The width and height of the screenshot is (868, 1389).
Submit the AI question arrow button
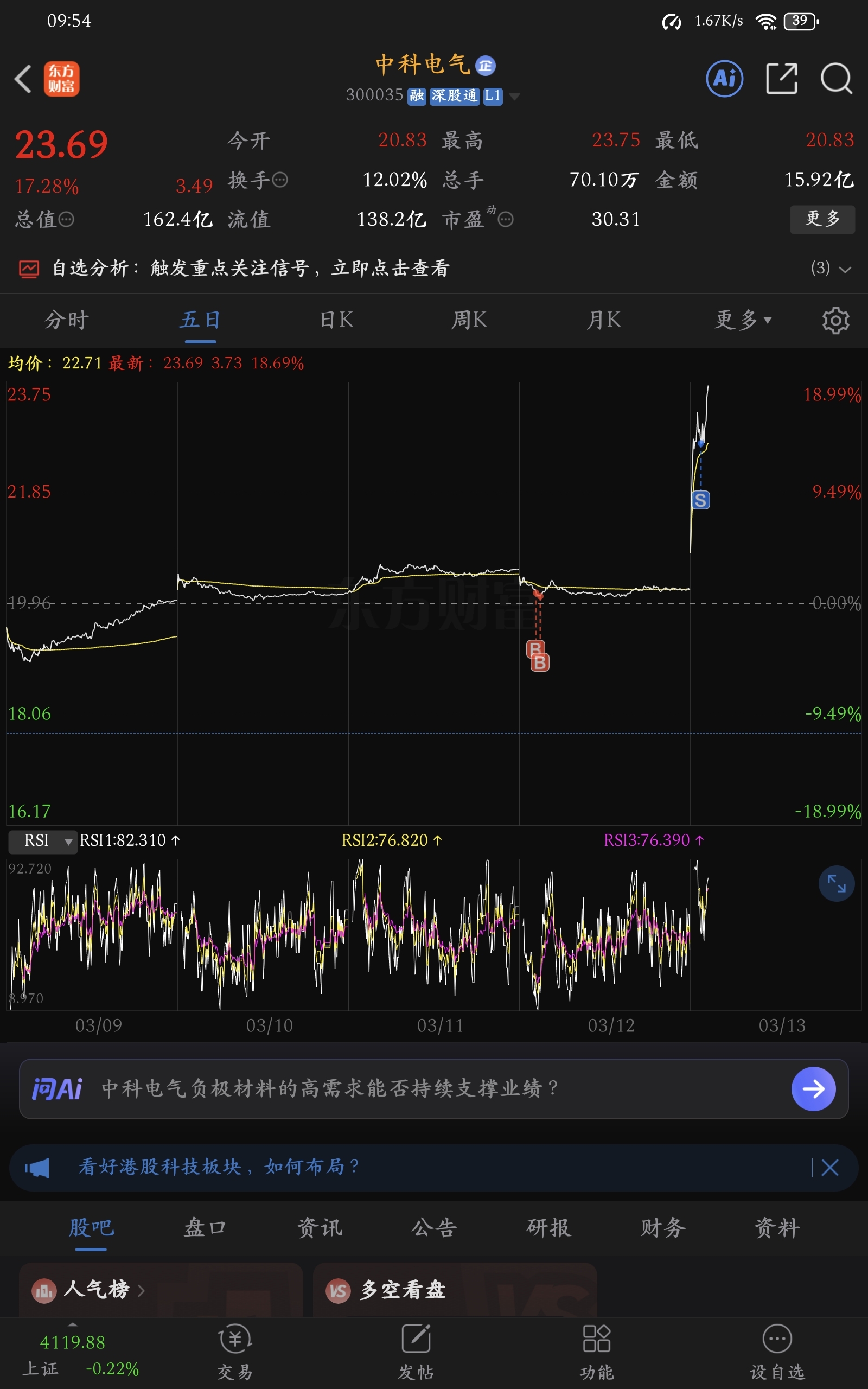(x=813, y=1089)
